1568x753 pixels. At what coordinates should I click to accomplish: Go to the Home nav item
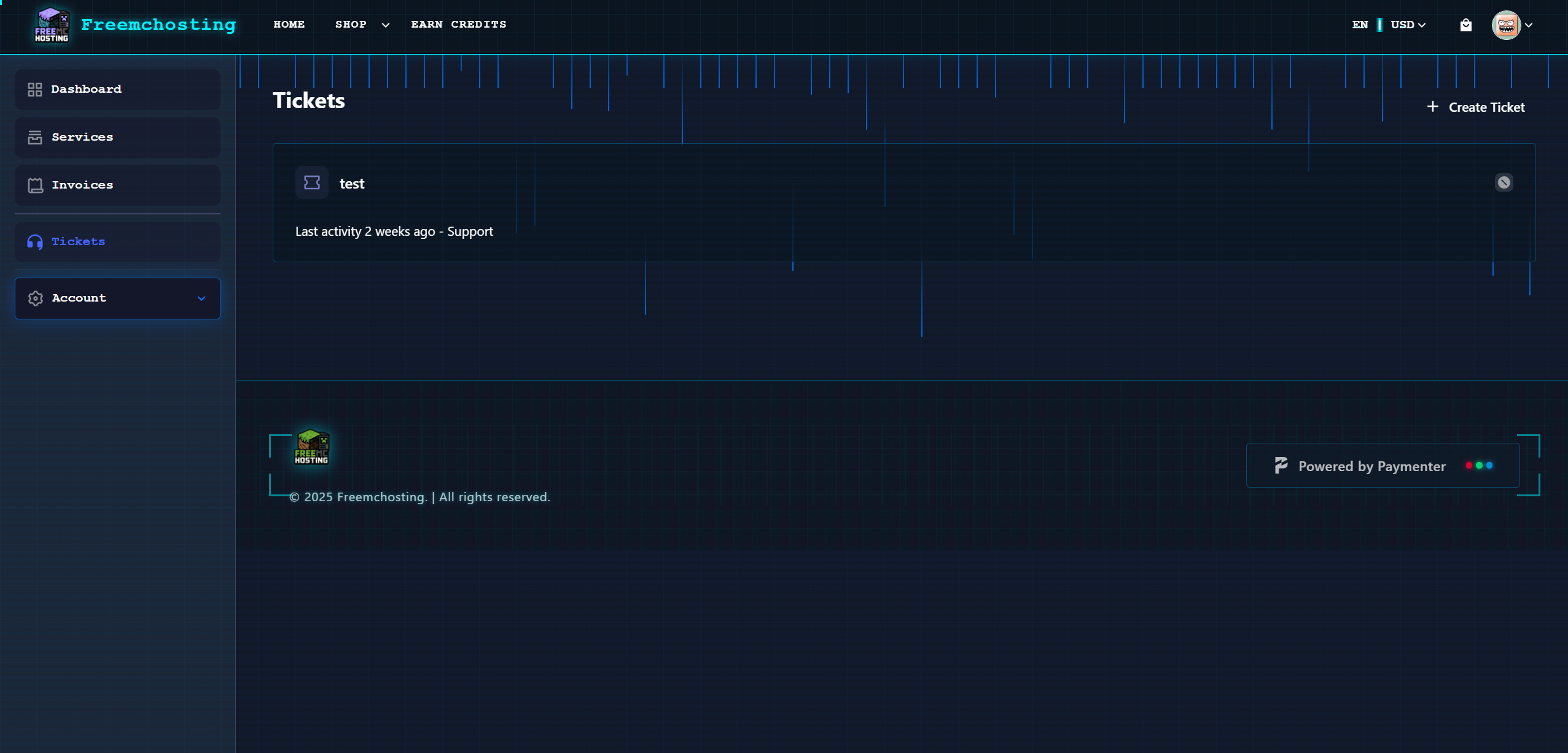pyautogui.click(x=289, y=25)
